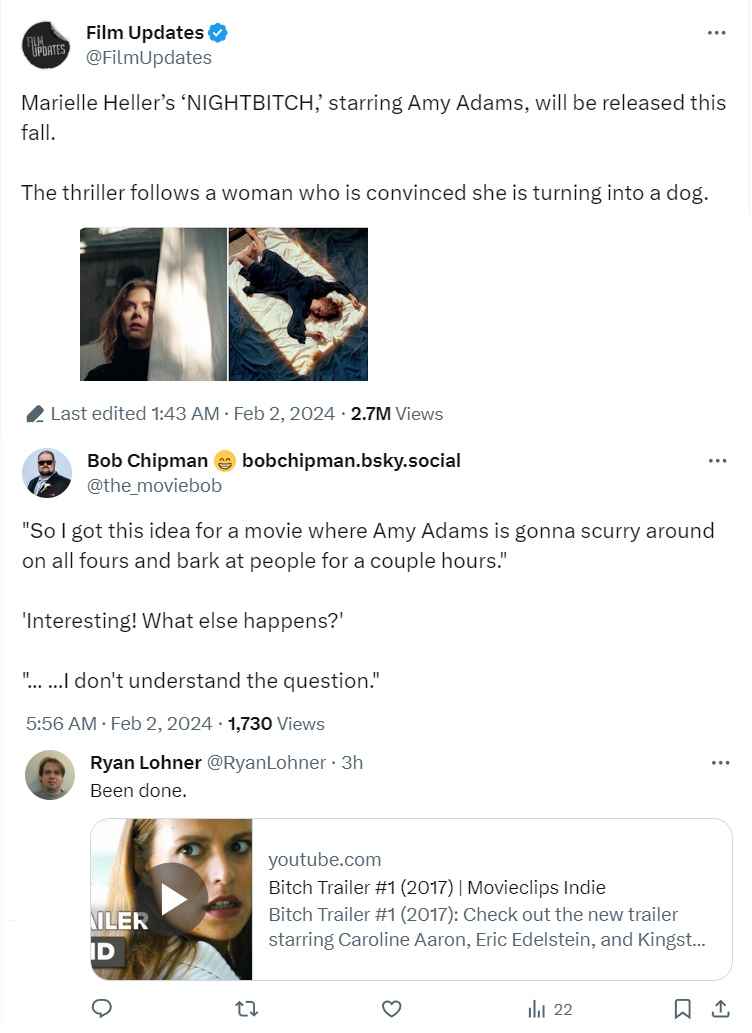The height and width of the screenshot is (1033, 752).
Task: Open the @the_moviebob handle link
Action: [154, 486]
